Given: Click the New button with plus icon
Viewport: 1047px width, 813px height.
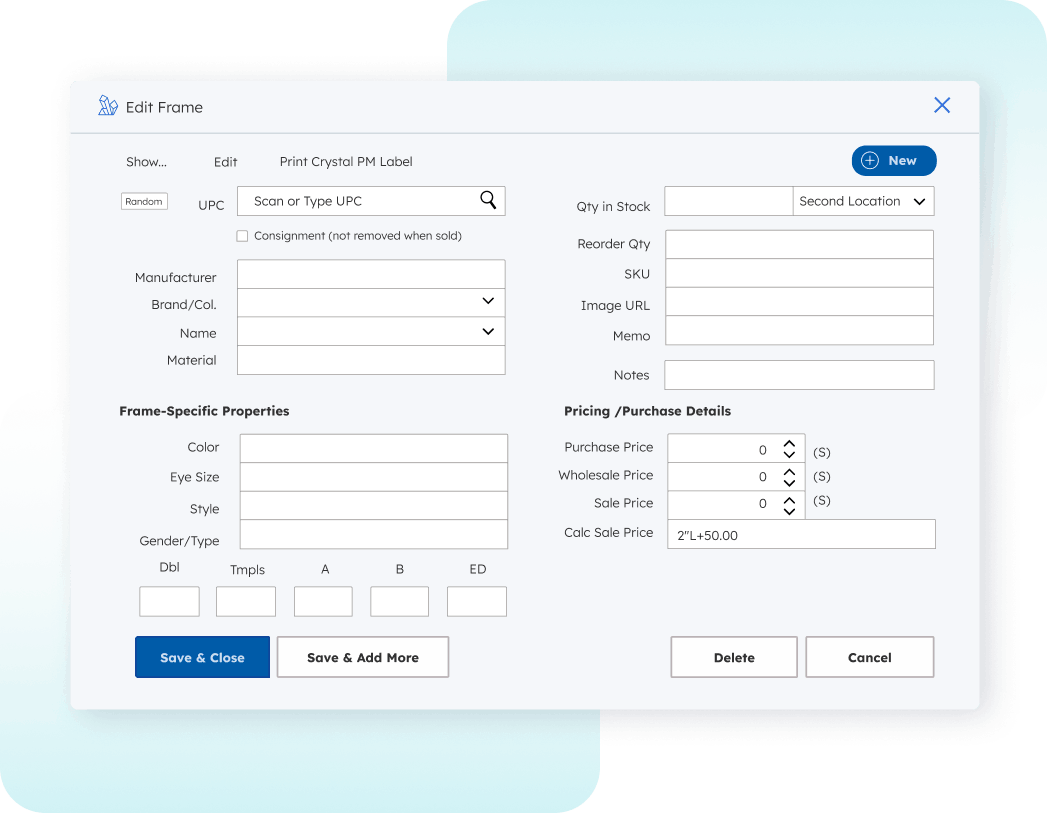Looking at the screenshot, I should tap(893, 161).
